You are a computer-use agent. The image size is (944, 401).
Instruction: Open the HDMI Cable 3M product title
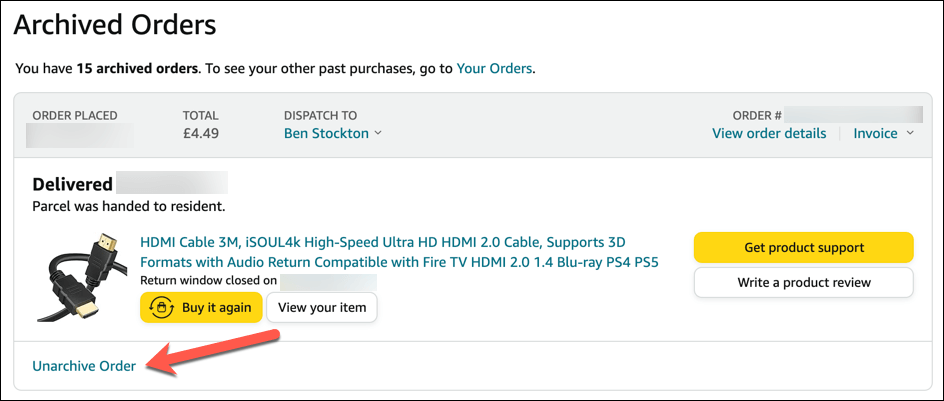(398, 252)
